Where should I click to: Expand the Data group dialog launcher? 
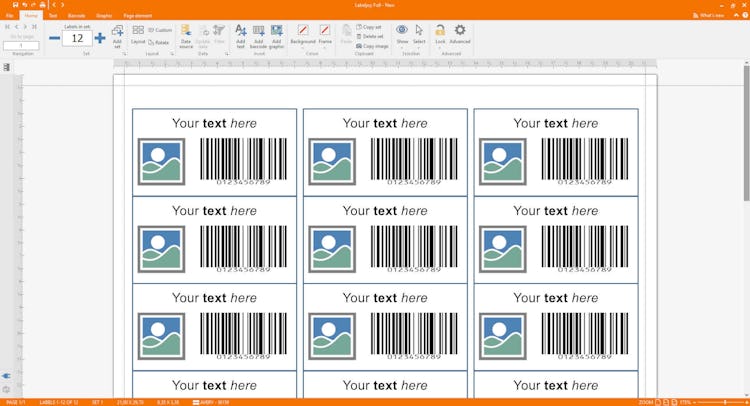[x=227, y=54]
